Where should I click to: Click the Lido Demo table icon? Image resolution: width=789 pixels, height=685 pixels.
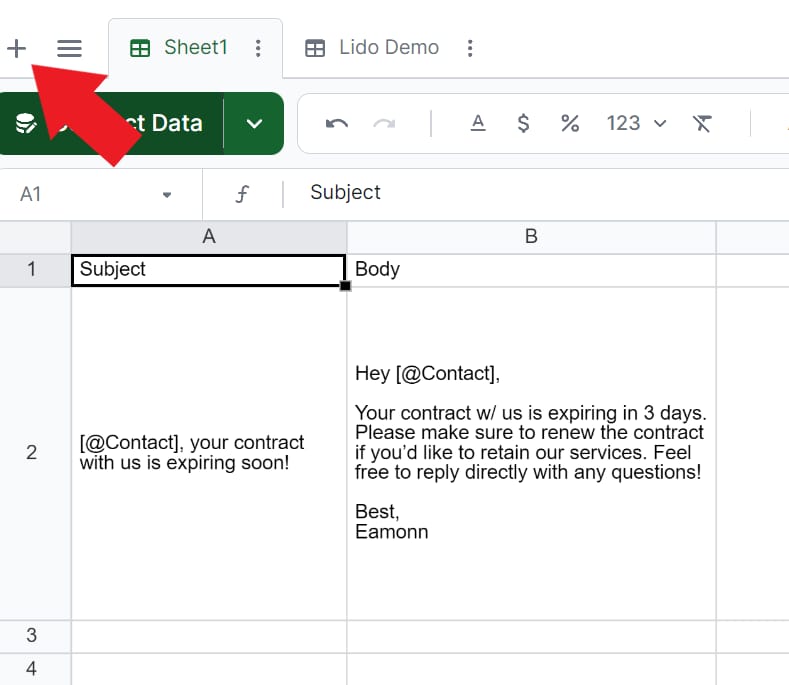(315, 48)
